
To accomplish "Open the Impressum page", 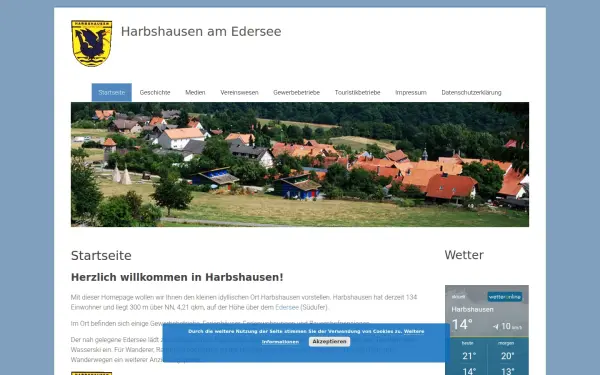I will tap(411, 93).
